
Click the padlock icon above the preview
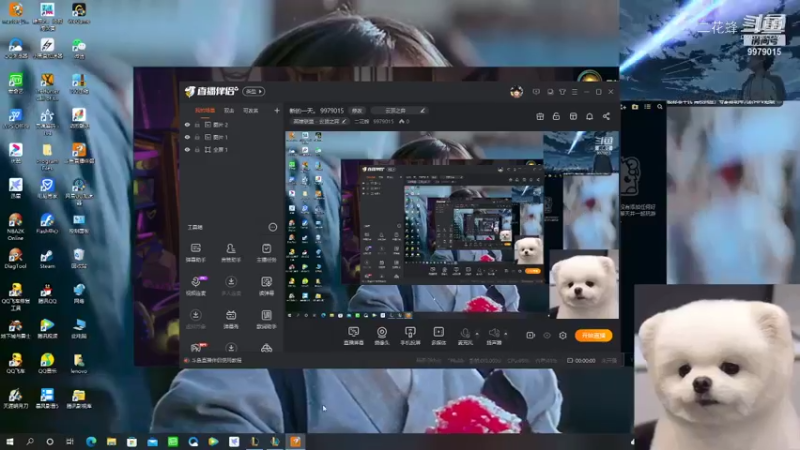tap(556, 116)
